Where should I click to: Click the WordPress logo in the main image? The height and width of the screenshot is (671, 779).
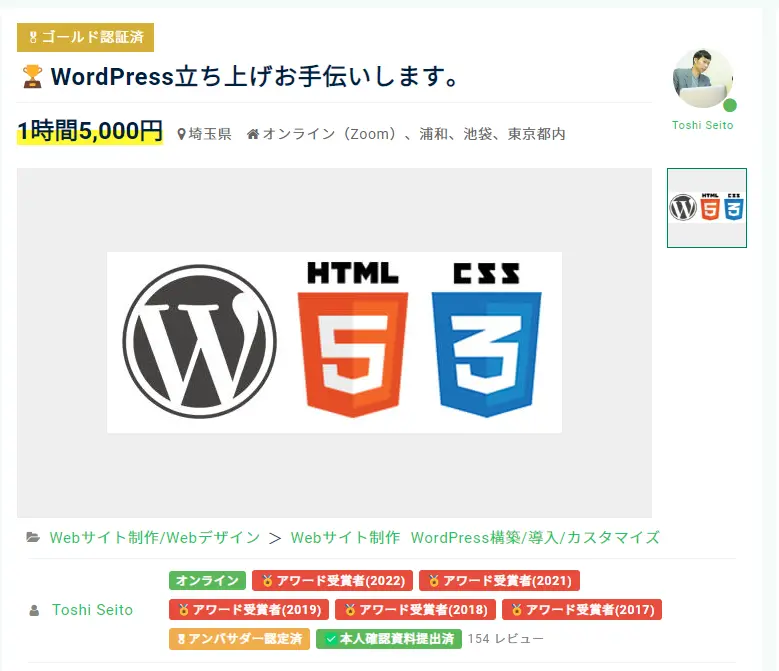click(200, 341)
